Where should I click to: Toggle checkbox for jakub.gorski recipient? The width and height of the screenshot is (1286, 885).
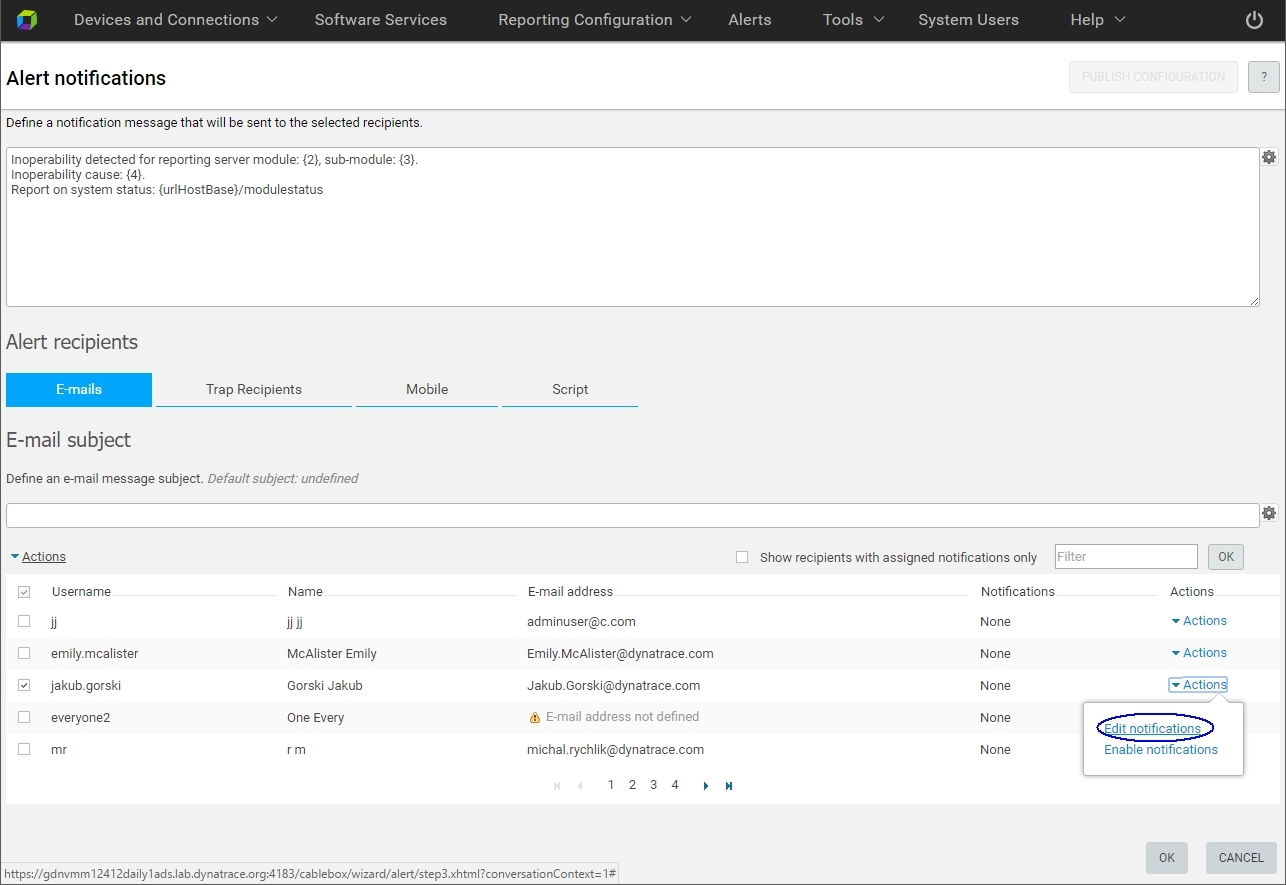[24, 685]
